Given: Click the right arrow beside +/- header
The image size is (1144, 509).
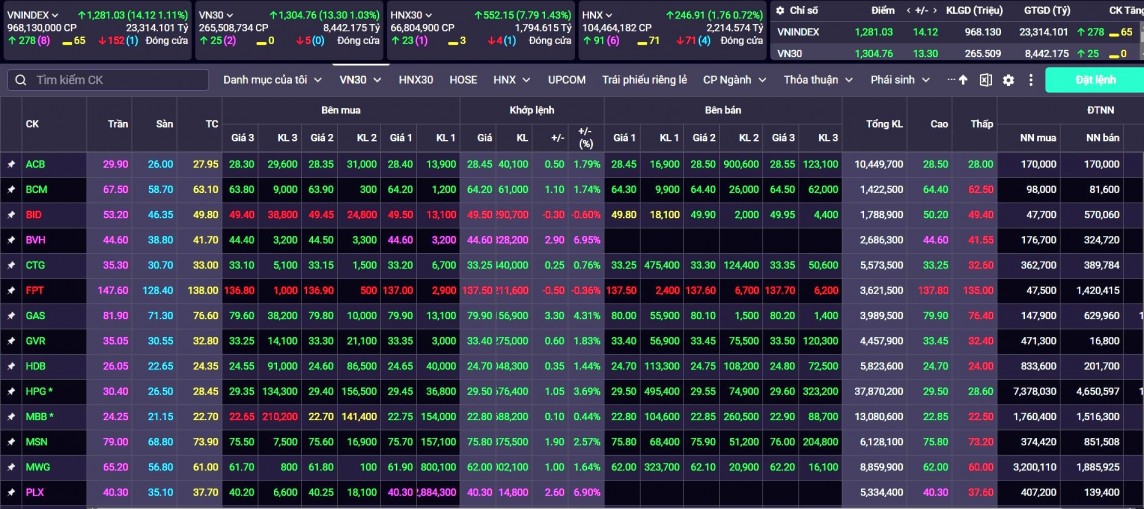Looking at the screenshot, I should 936,11.
